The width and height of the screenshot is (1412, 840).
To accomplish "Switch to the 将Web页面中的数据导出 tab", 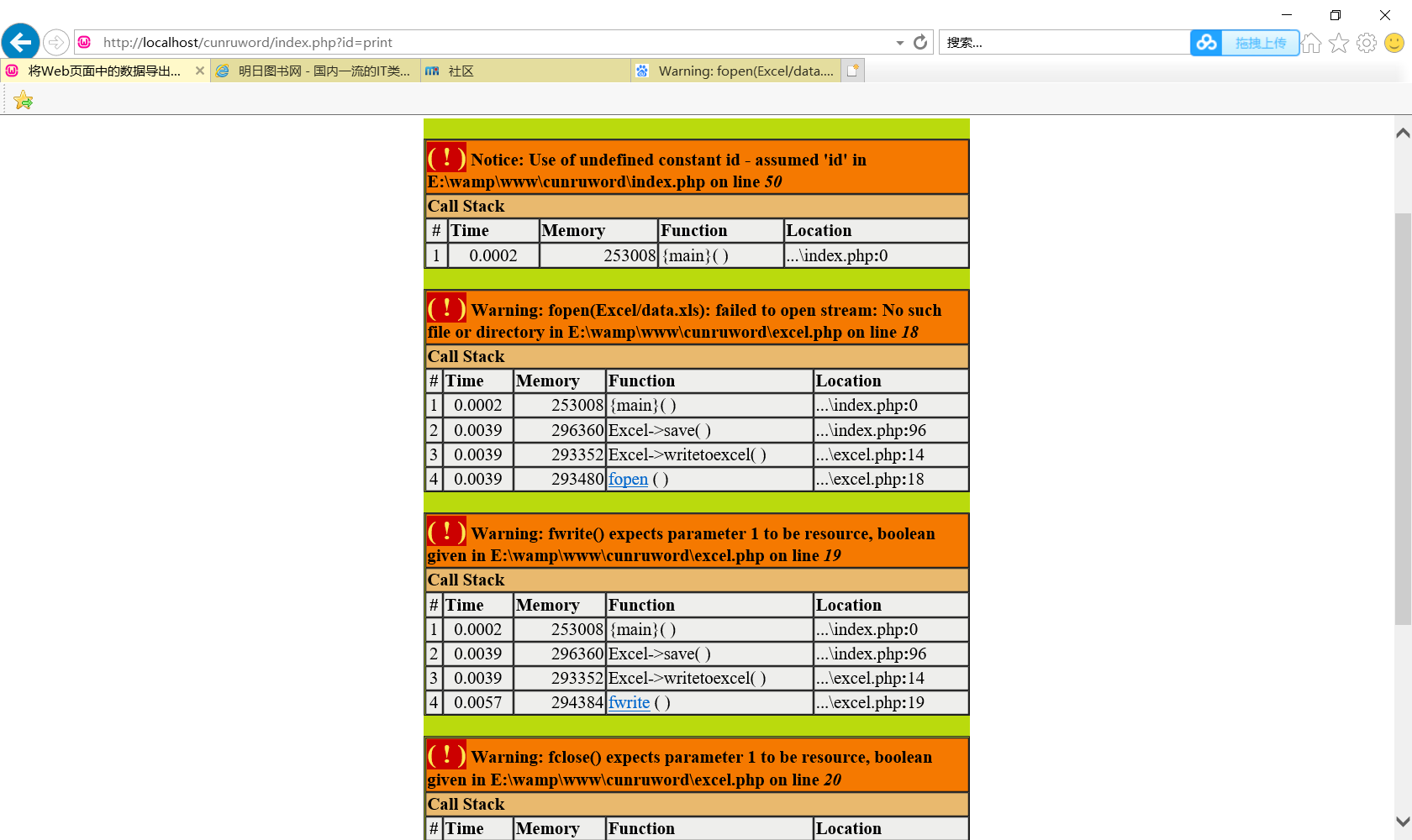I will tap(104, 71).
